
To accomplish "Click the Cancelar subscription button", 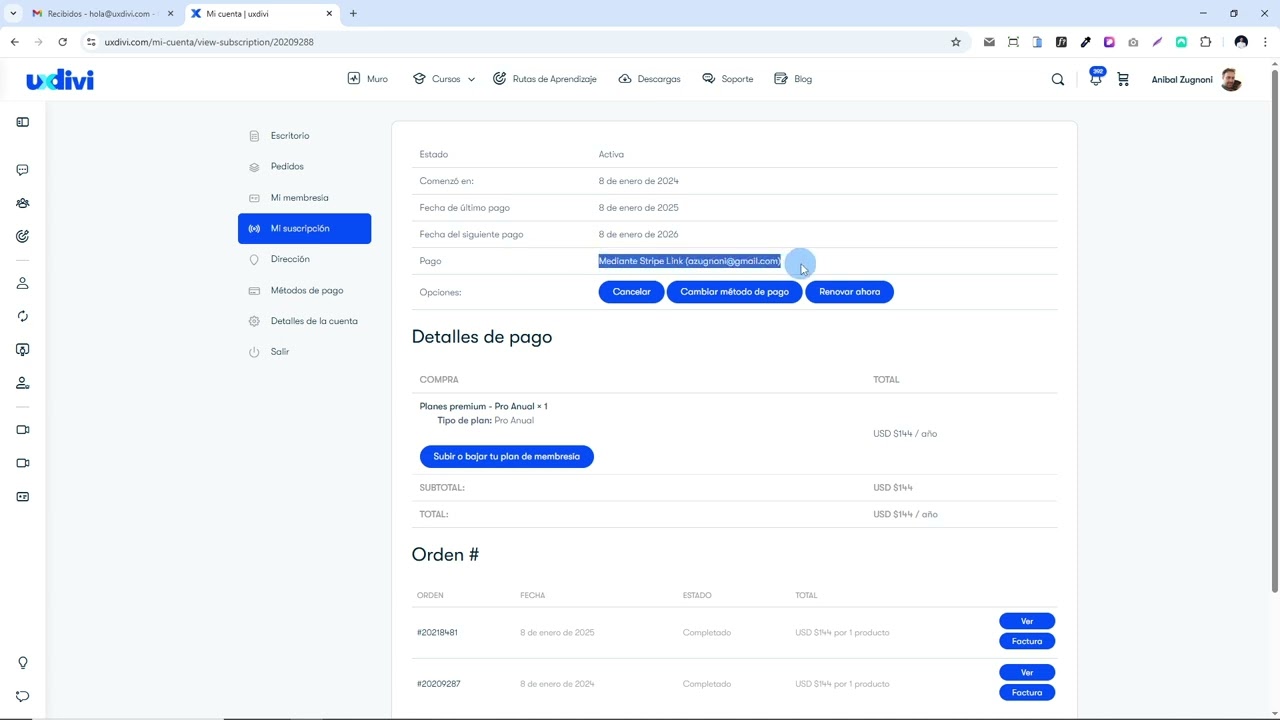I will (631, 292).
